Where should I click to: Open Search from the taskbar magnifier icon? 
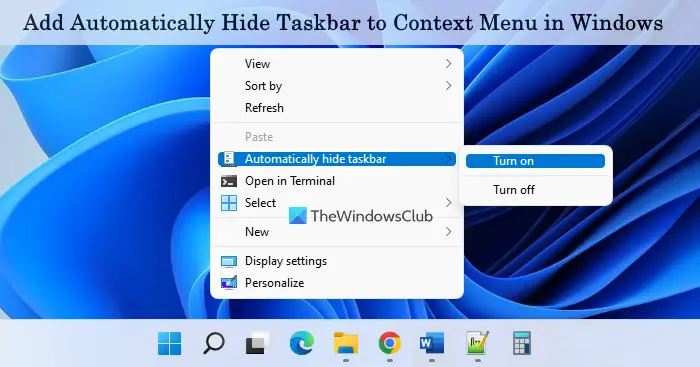[x=214, y=343]
